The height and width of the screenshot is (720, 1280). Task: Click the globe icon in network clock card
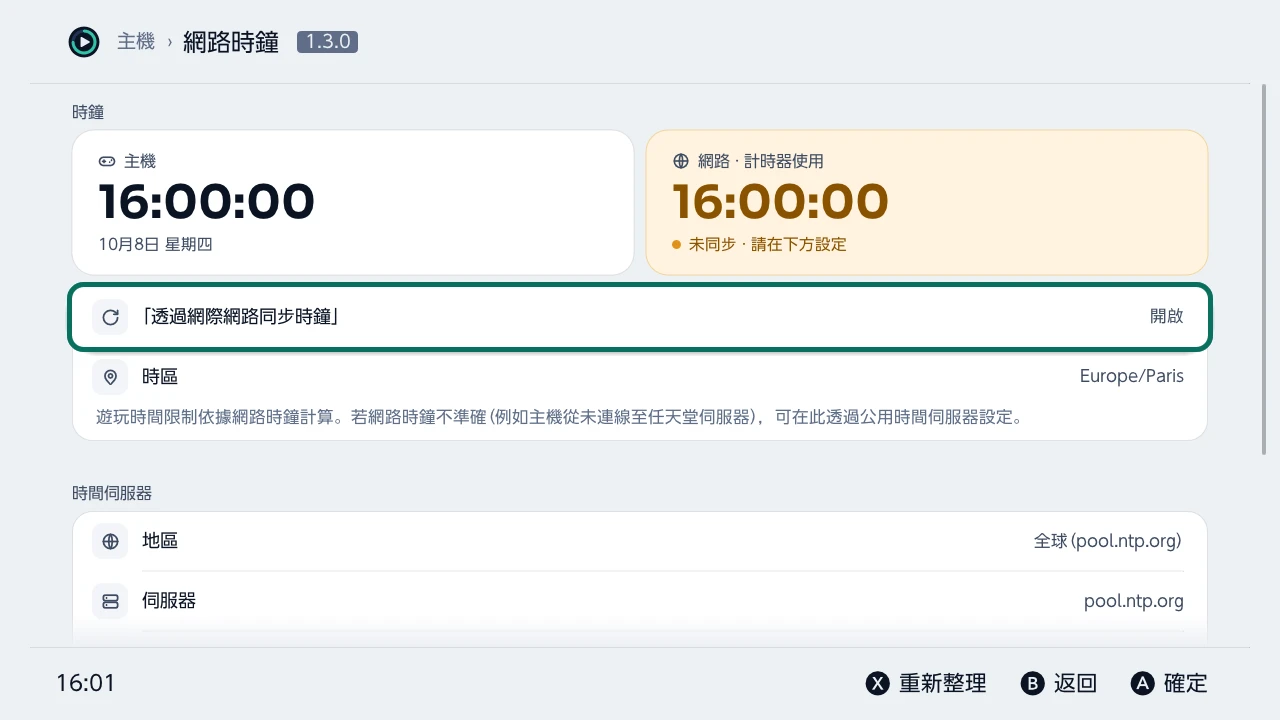[681, 161]
